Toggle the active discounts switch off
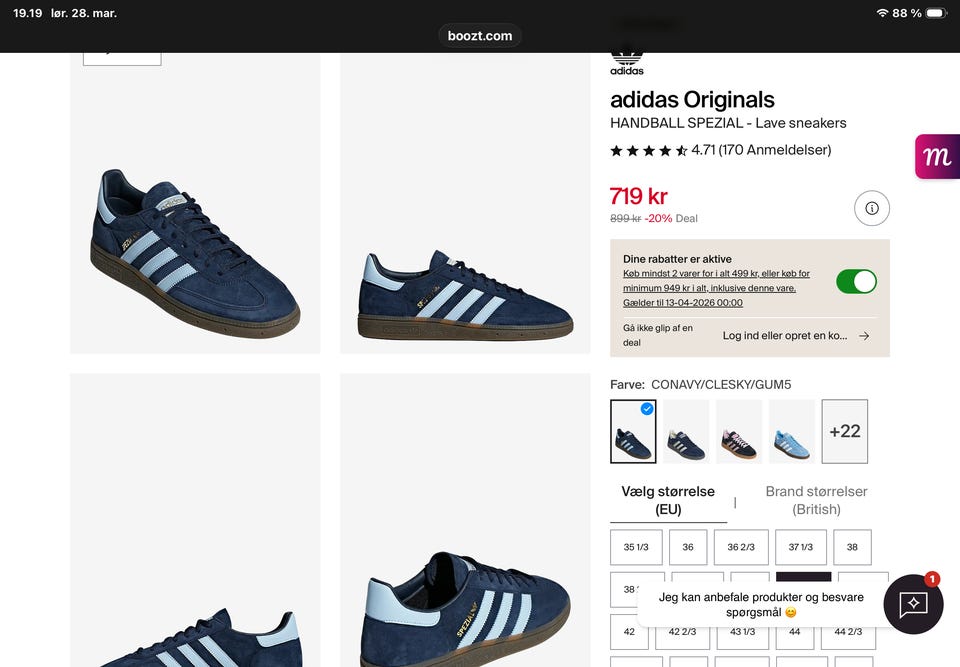This screenshot has height=667, width=960. coord(856,281)
